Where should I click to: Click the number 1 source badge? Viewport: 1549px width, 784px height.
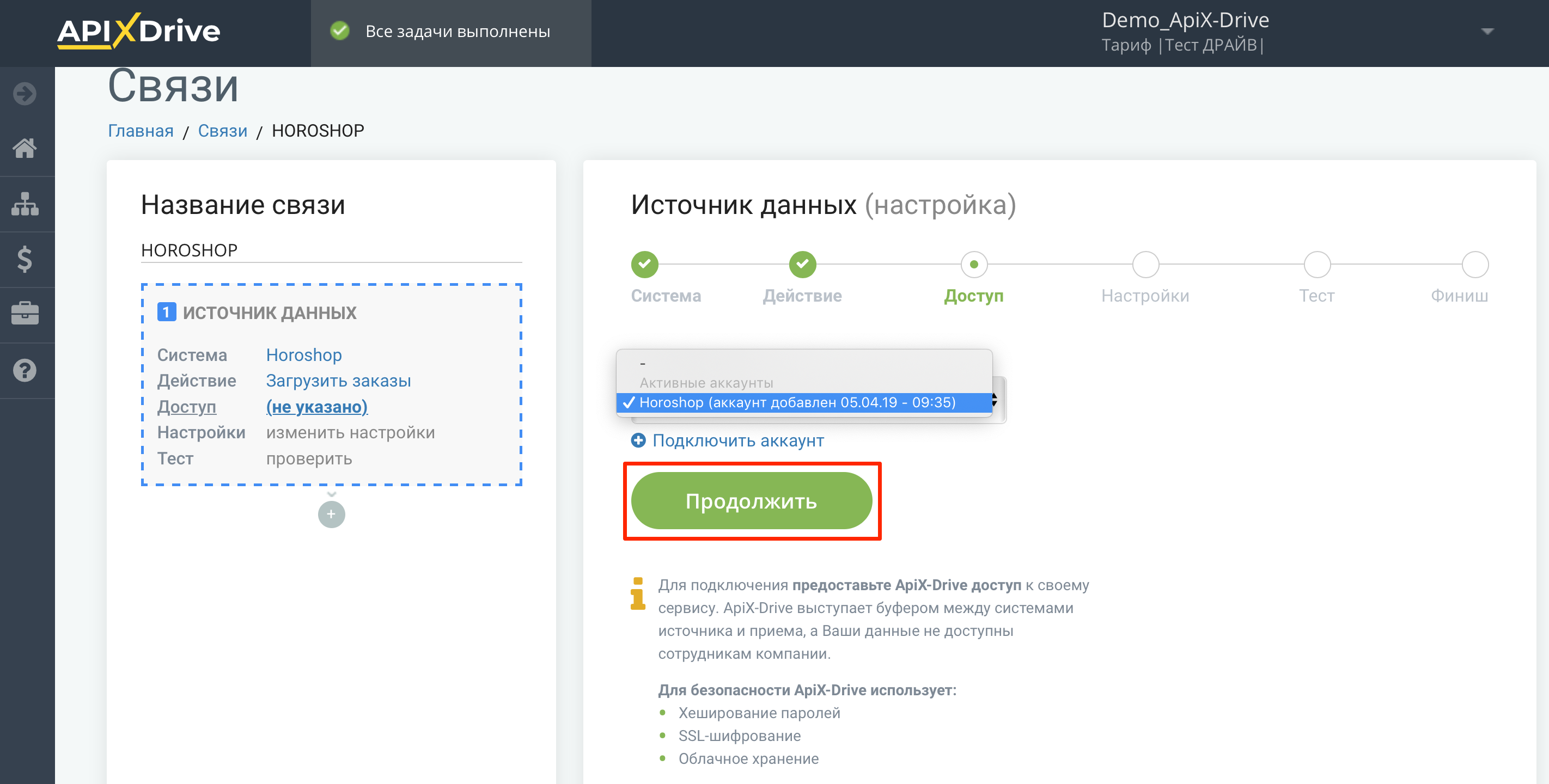pos(167,312)
